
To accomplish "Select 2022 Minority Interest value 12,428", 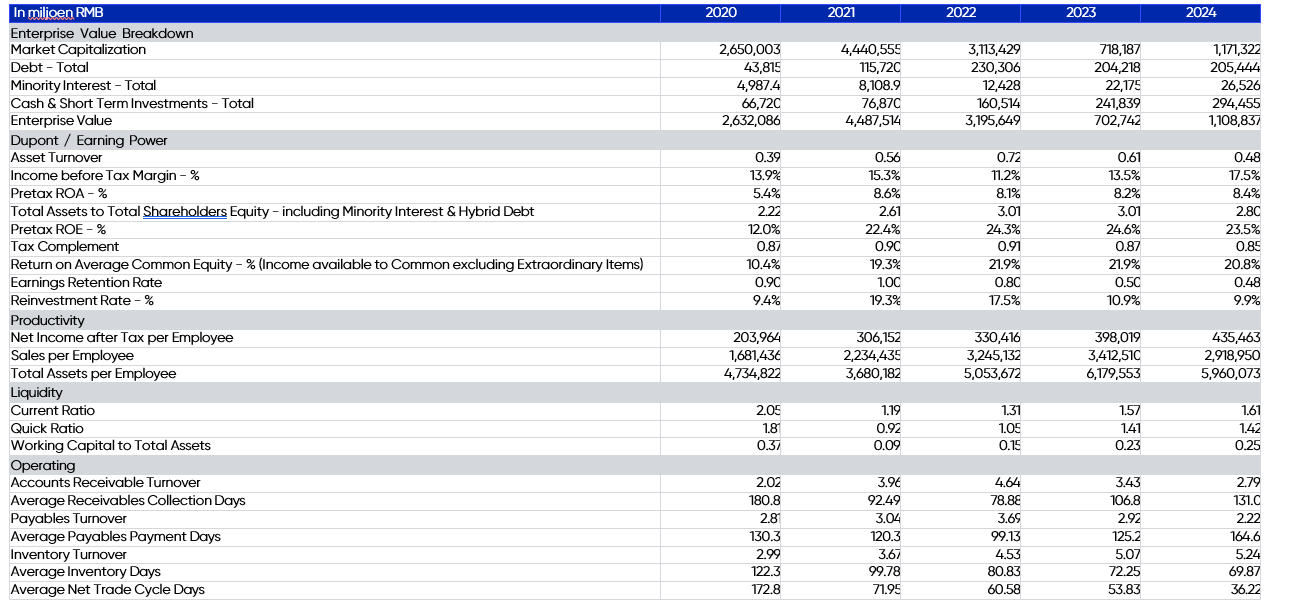I will (x=1000, y=86).
